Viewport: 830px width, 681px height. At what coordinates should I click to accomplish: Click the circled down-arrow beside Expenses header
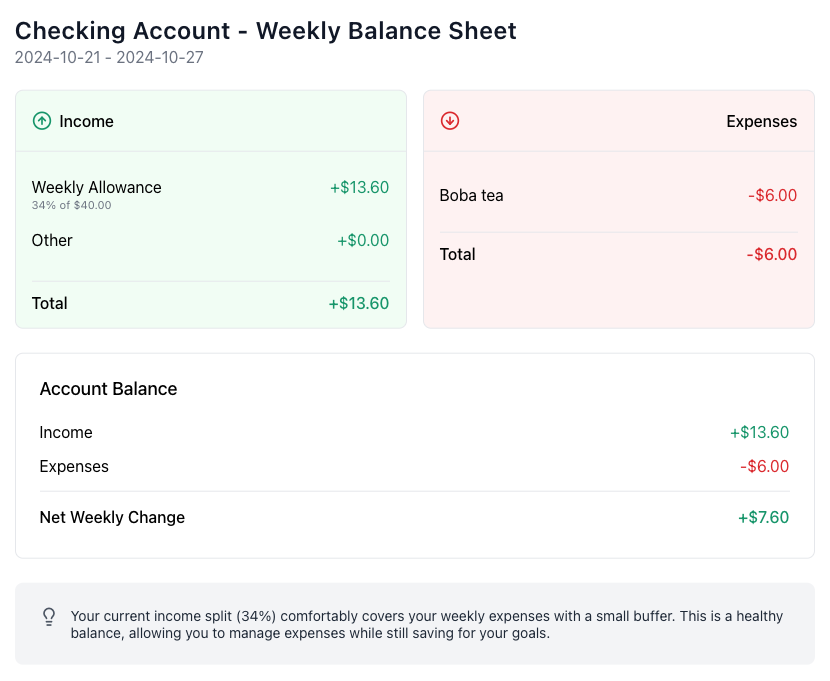tap(449, 120)
